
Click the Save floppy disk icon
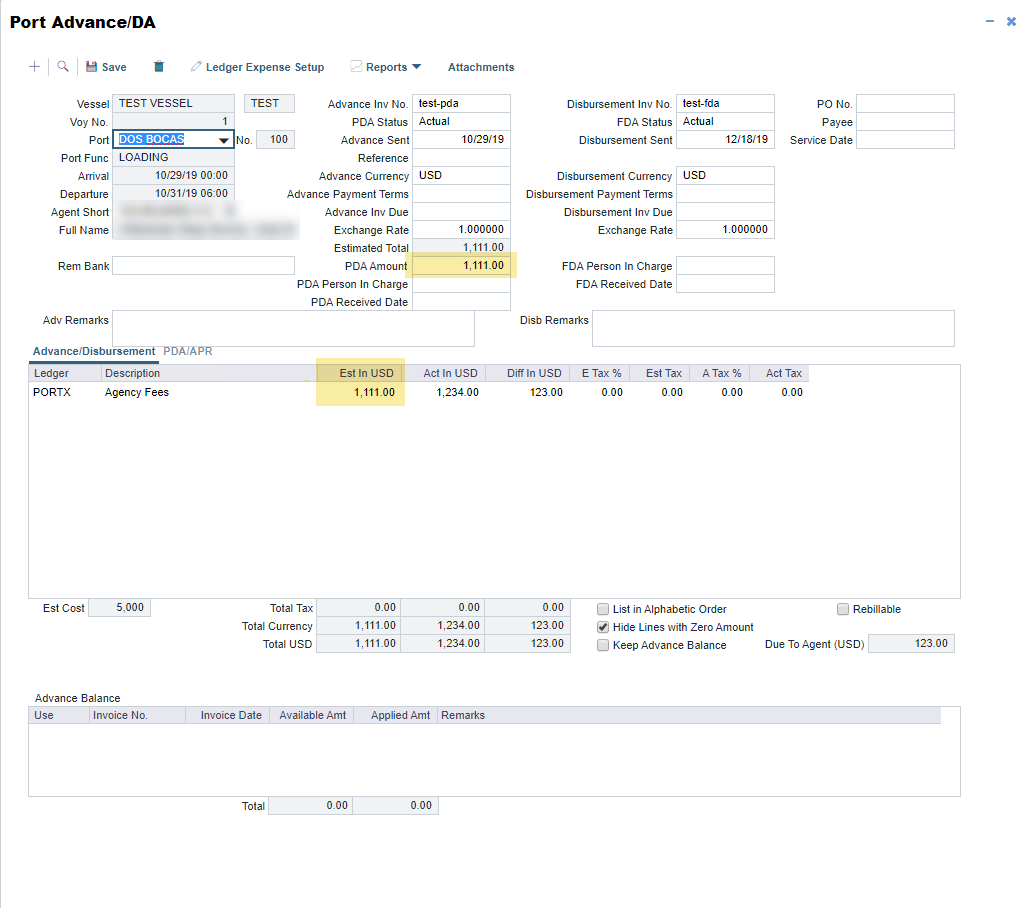click(92, 67)
